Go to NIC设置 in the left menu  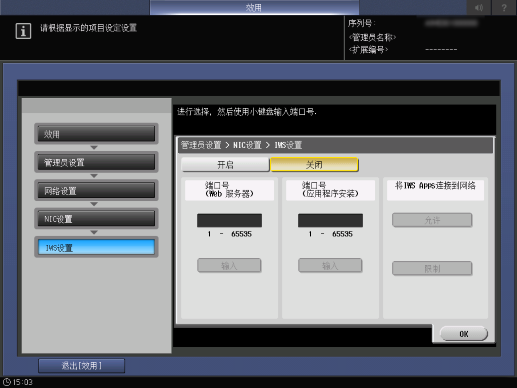[96, 219]
